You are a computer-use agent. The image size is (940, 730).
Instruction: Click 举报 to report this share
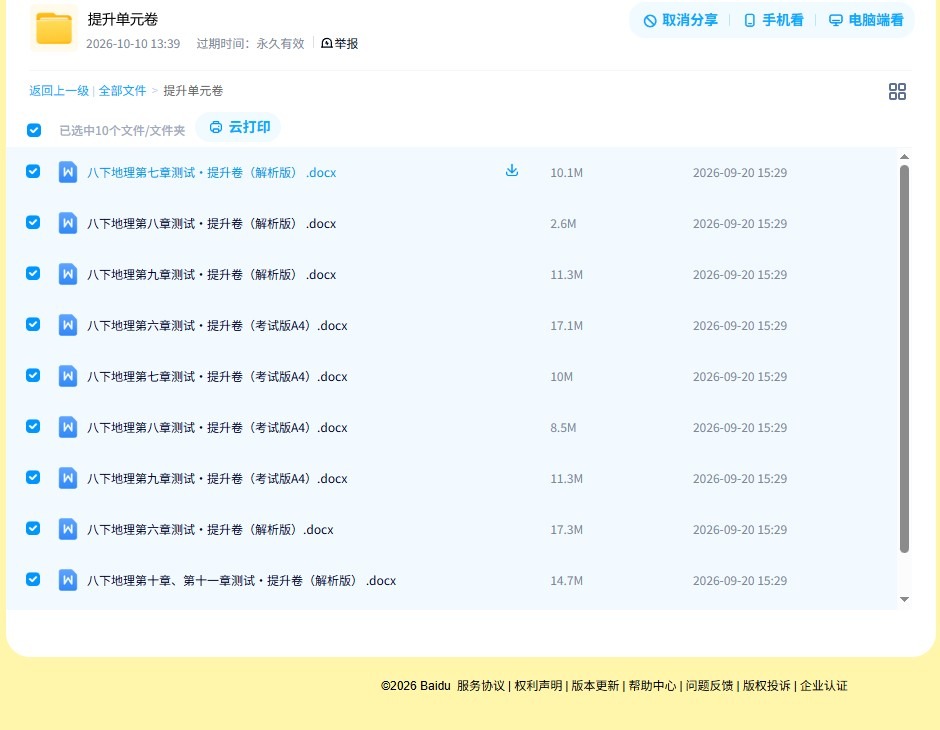(339, 44)
